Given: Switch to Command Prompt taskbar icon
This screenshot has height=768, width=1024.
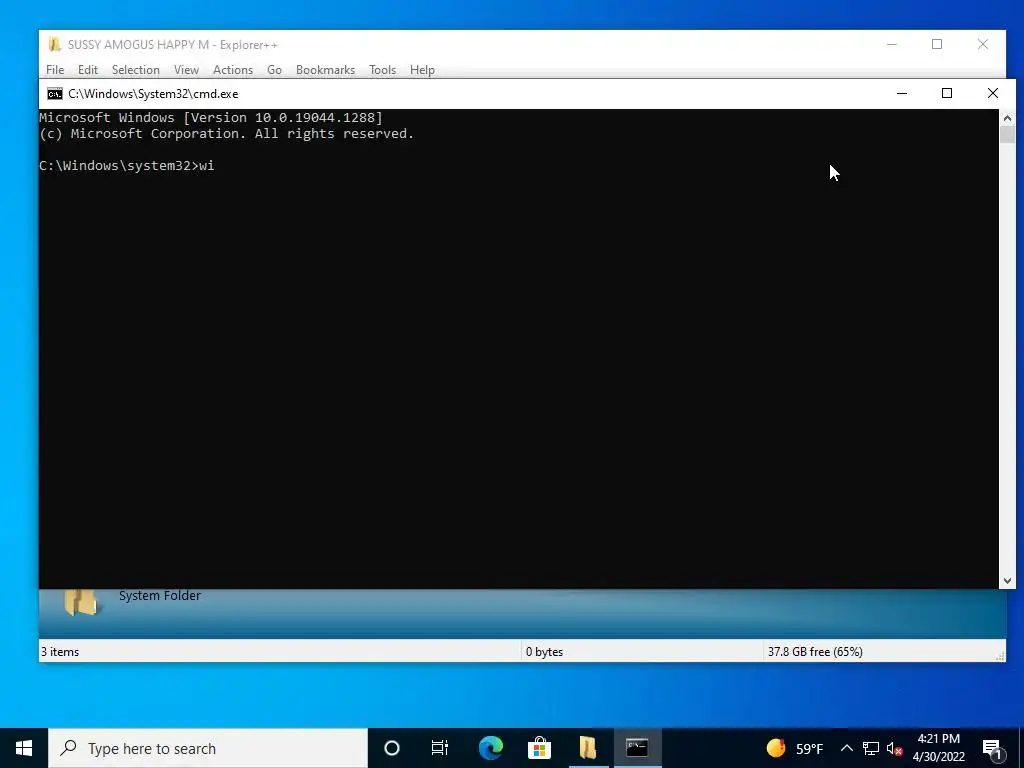Looking at the screenshot, I should (x=637, y=748).
